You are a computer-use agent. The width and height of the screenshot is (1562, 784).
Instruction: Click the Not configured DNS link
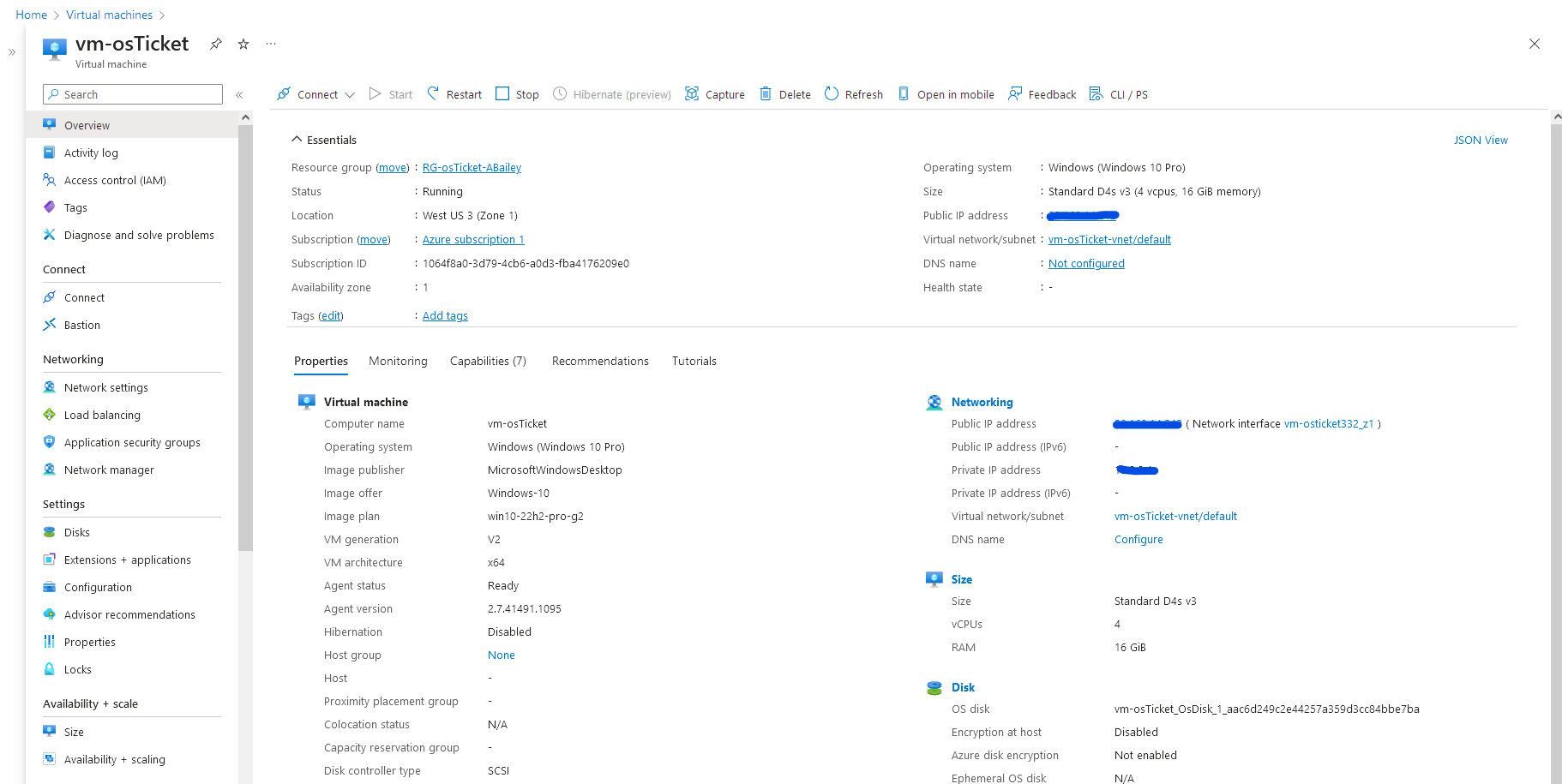(x=1086, y=264)
